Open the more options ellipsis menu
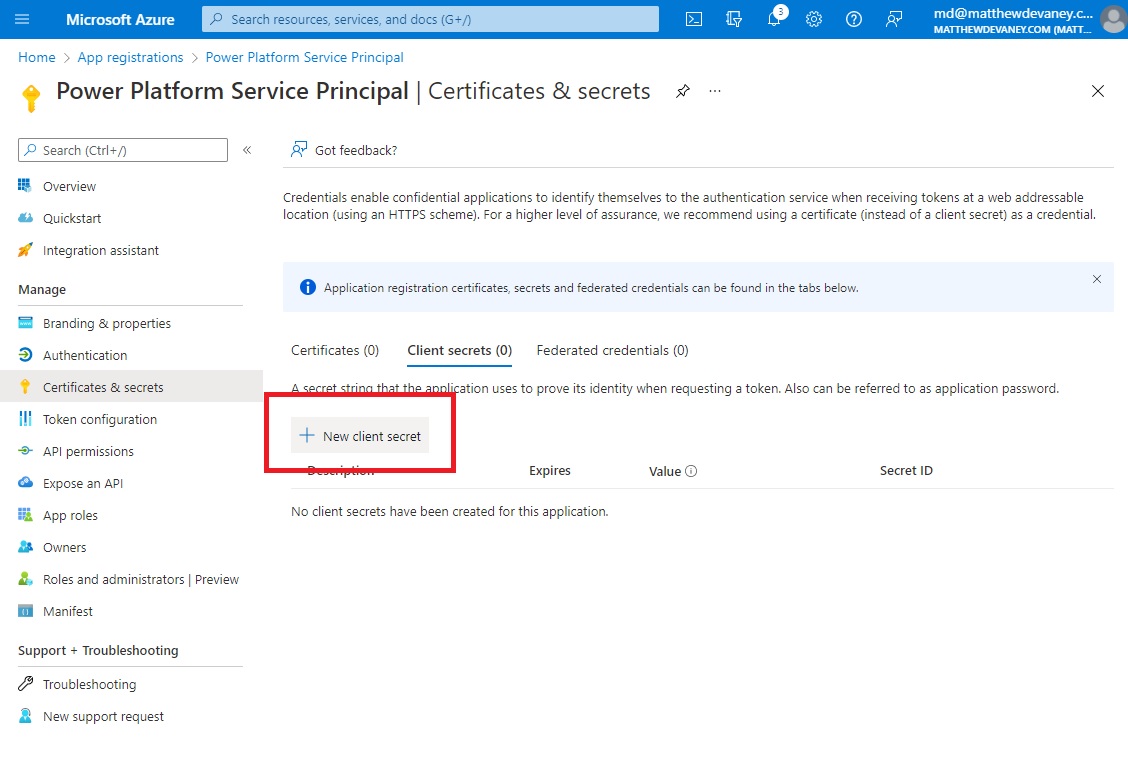This screenshot has width=1128, height=778. click(714, 91)
